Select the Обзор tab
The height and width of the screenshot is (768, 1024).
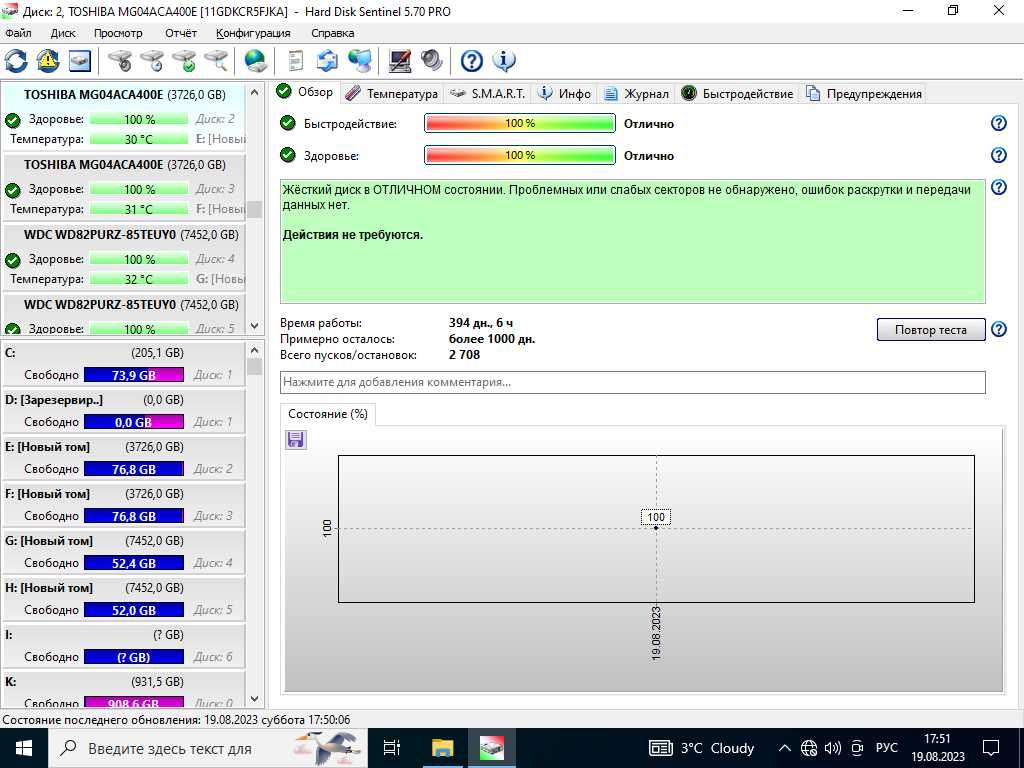[x=305, y=92]
